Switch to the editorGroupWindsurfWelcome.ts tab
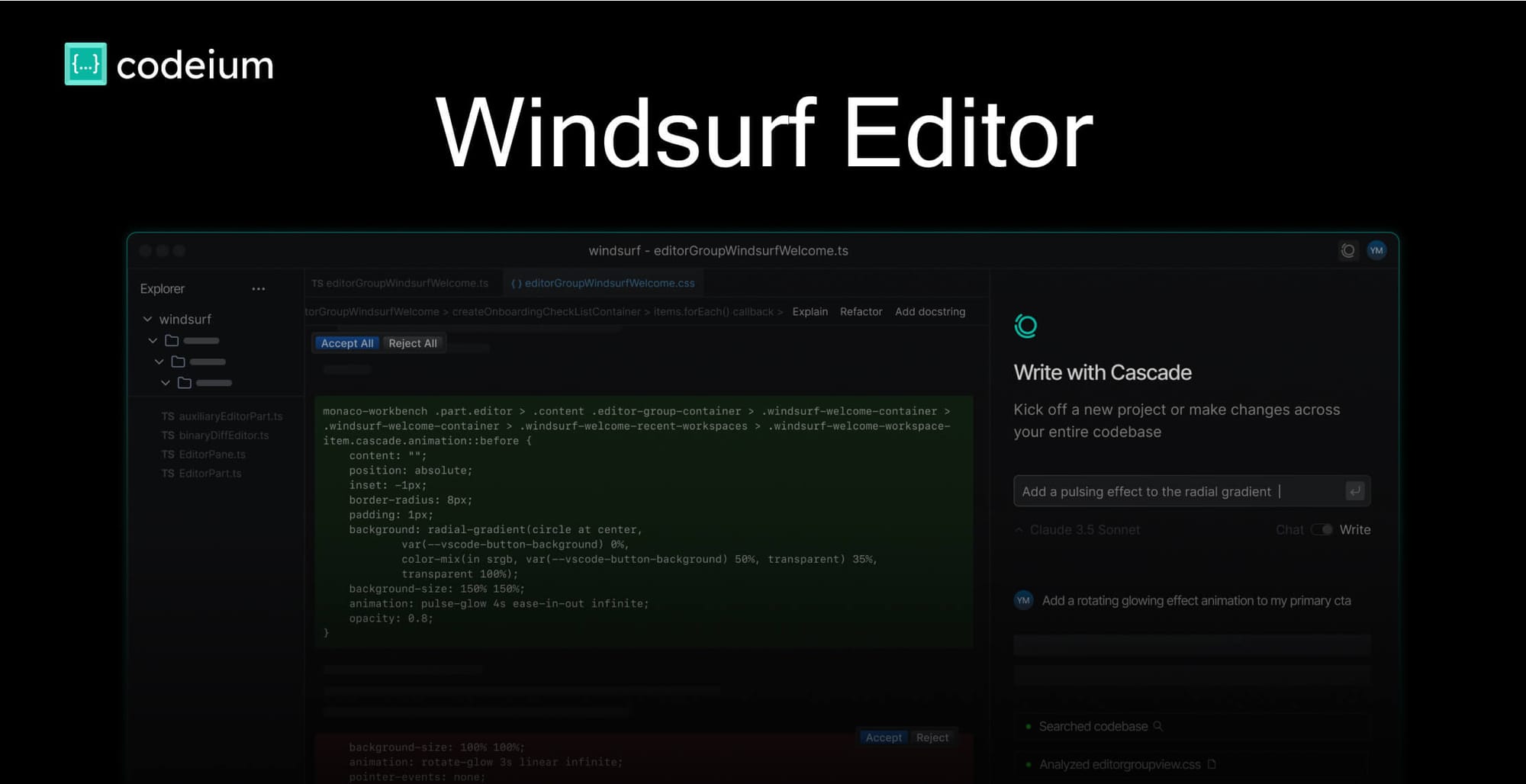The image size is (1526, 784). pos(401,282)
